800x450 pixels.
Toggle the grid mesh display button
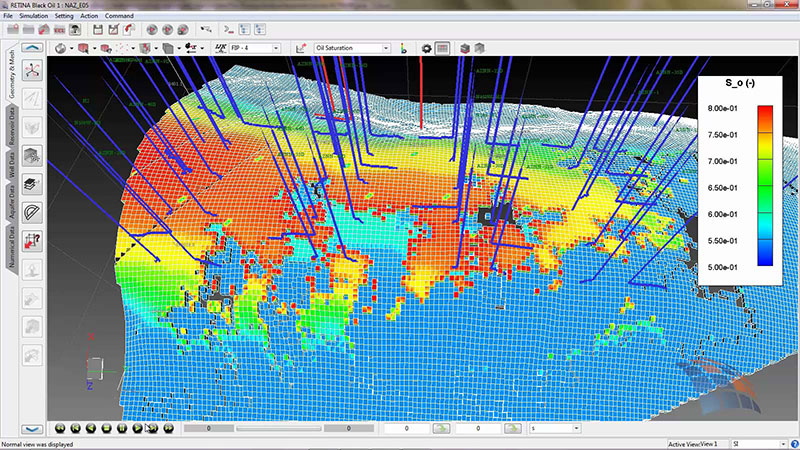coord(442,48)
